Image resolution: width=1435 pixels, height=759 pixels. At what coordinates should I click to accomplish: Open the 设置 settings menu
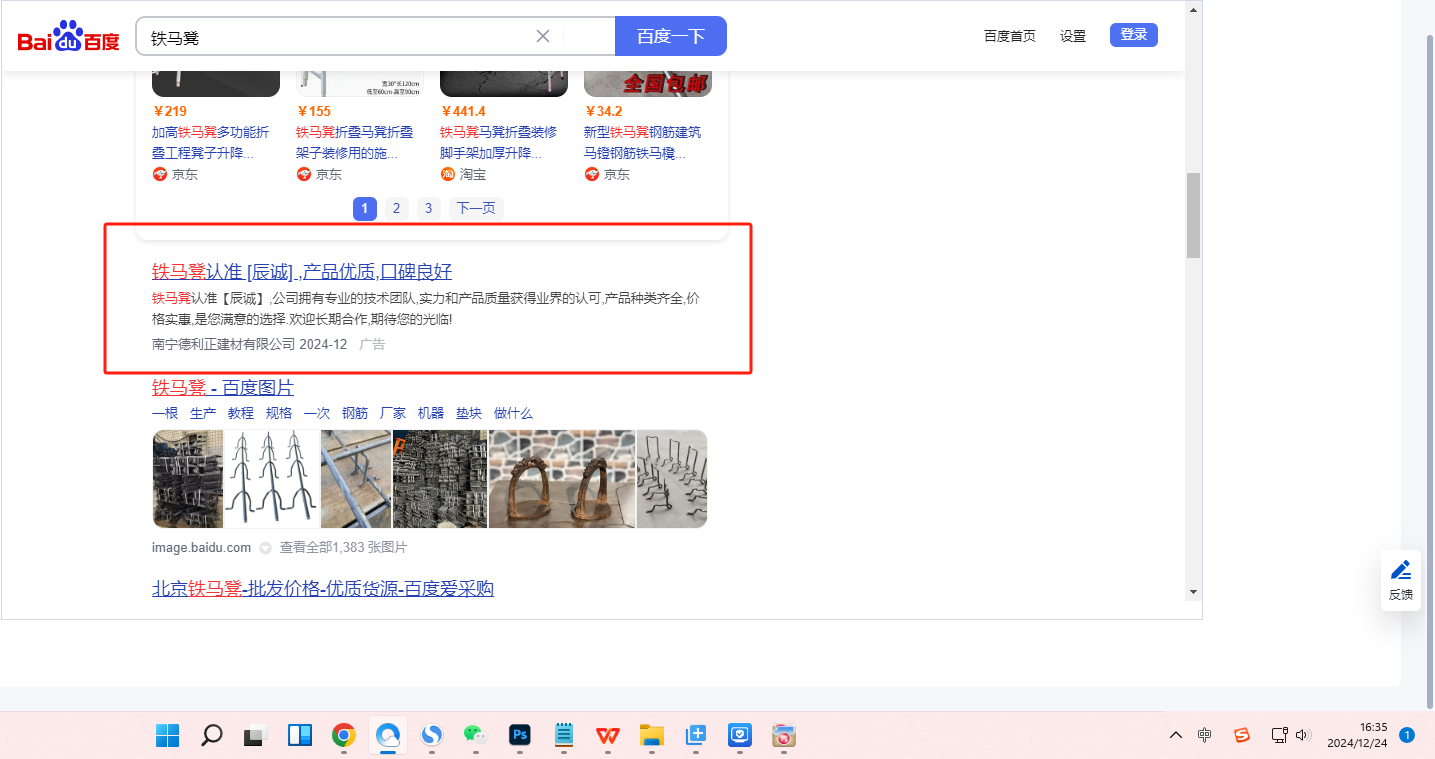pos(1073,36)
